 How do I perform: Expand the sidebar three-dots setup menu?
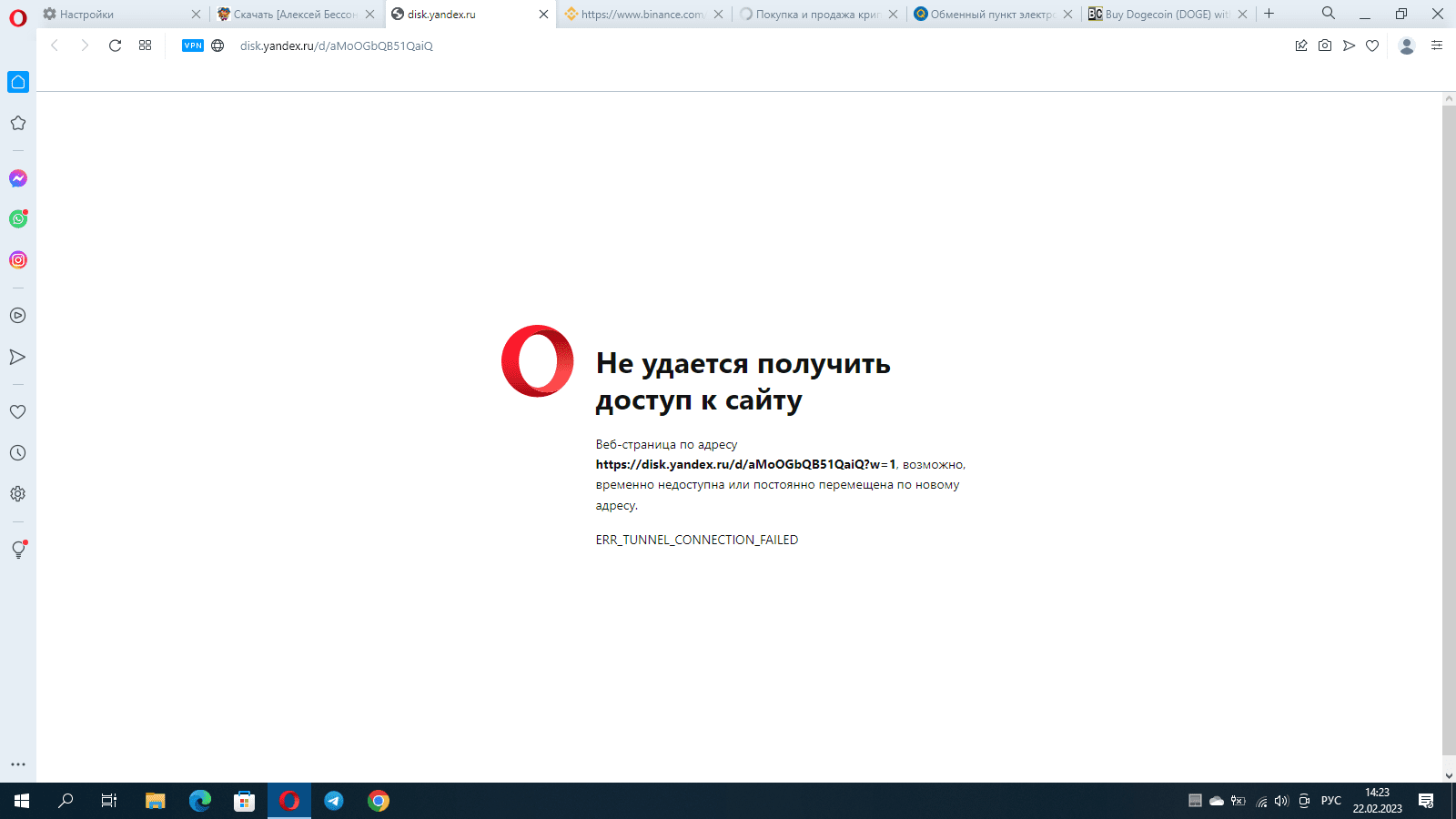point(17,764)
